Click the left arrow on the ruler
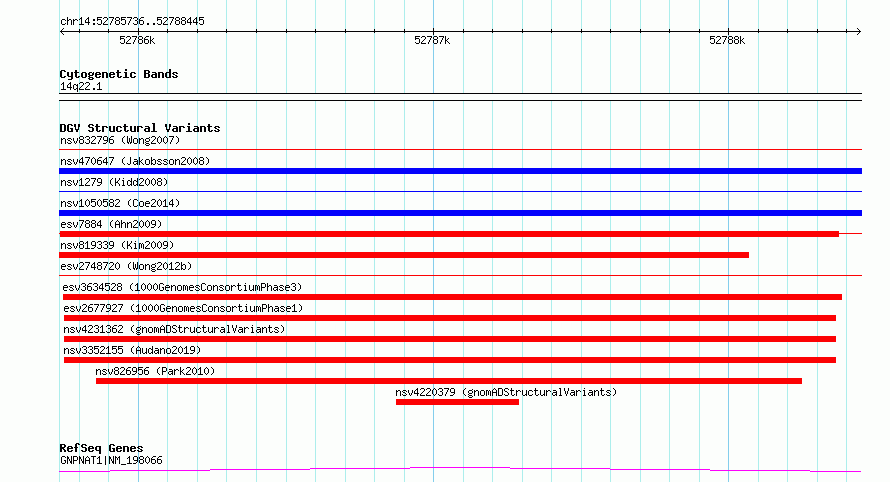890x482 pixels. click(62, 32)
